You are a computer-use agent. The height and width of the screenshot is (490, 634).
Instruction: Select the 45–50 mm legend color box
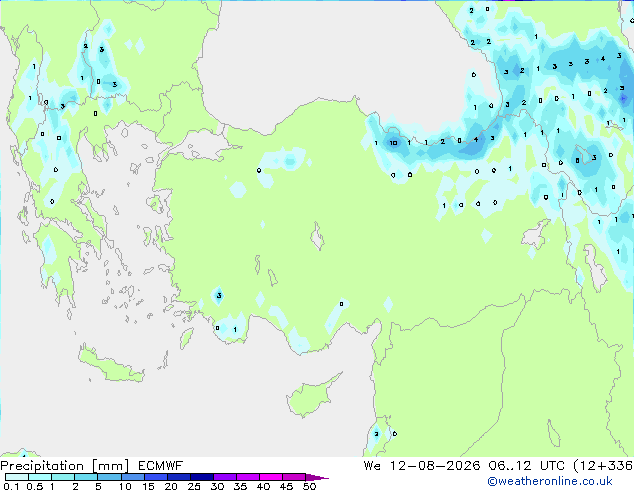click(294, 477)
